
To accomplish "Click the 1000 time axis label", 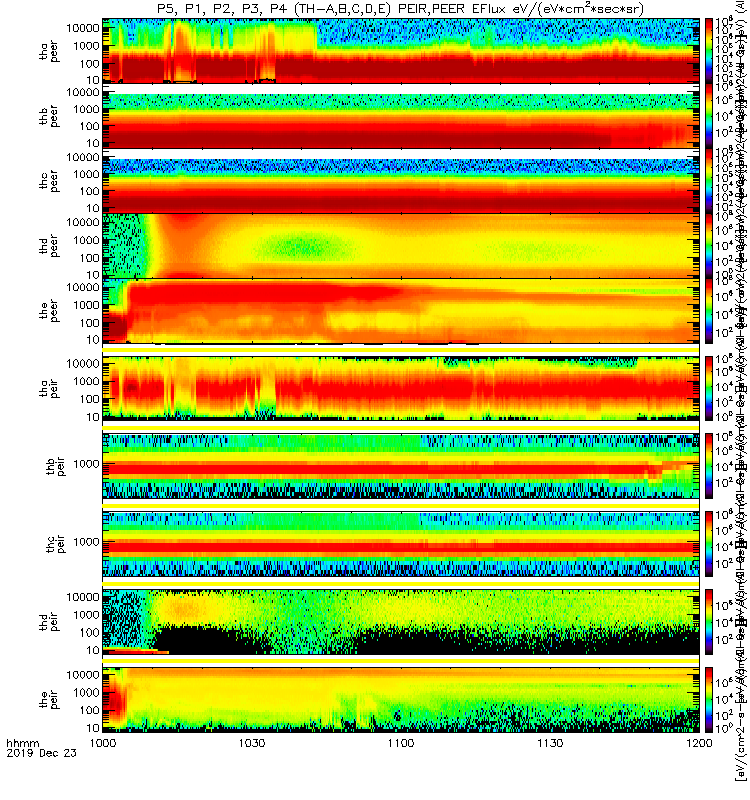I will tap(103, 743).
